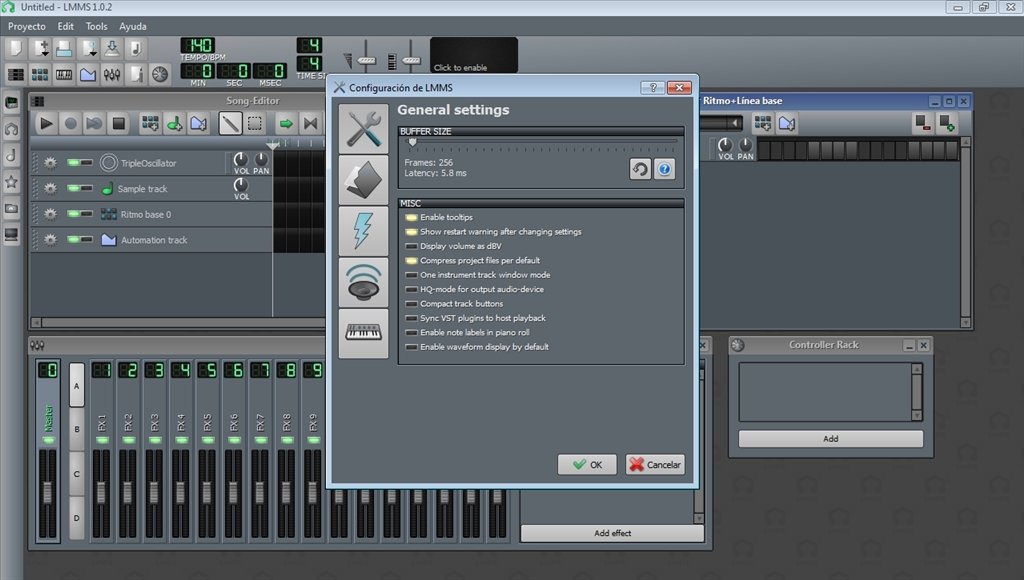The width and height of the screenshot is (1024, 580).
Task: Open the TripleOscillator track gear menu
Action: pos(50,163)
